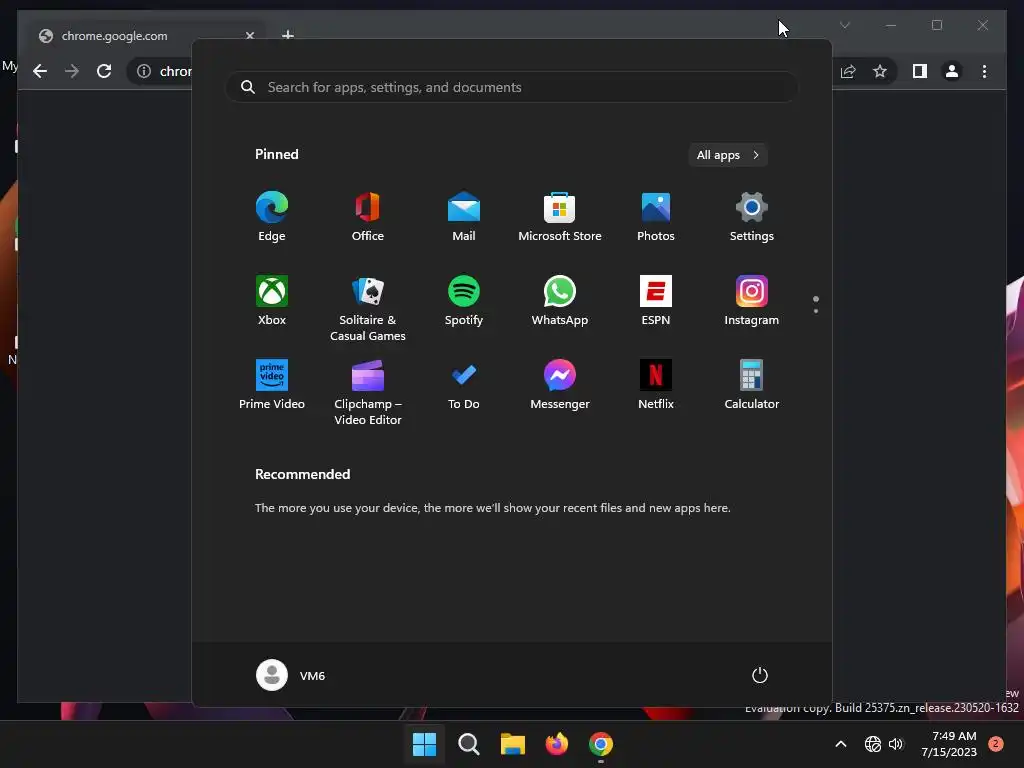Launch Netflix from pinned apps
Image resolution: width=1024 pixels, height=768 pixels.
point(656,385)
